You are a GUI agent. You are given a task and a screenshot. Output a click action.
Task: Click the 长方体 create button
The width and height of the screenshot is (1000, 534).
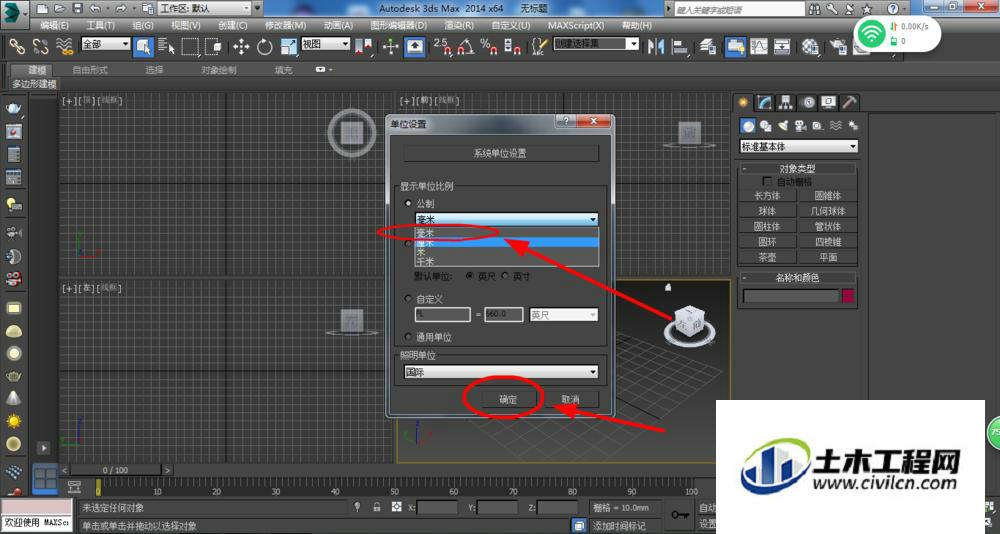tap(767, 196)
